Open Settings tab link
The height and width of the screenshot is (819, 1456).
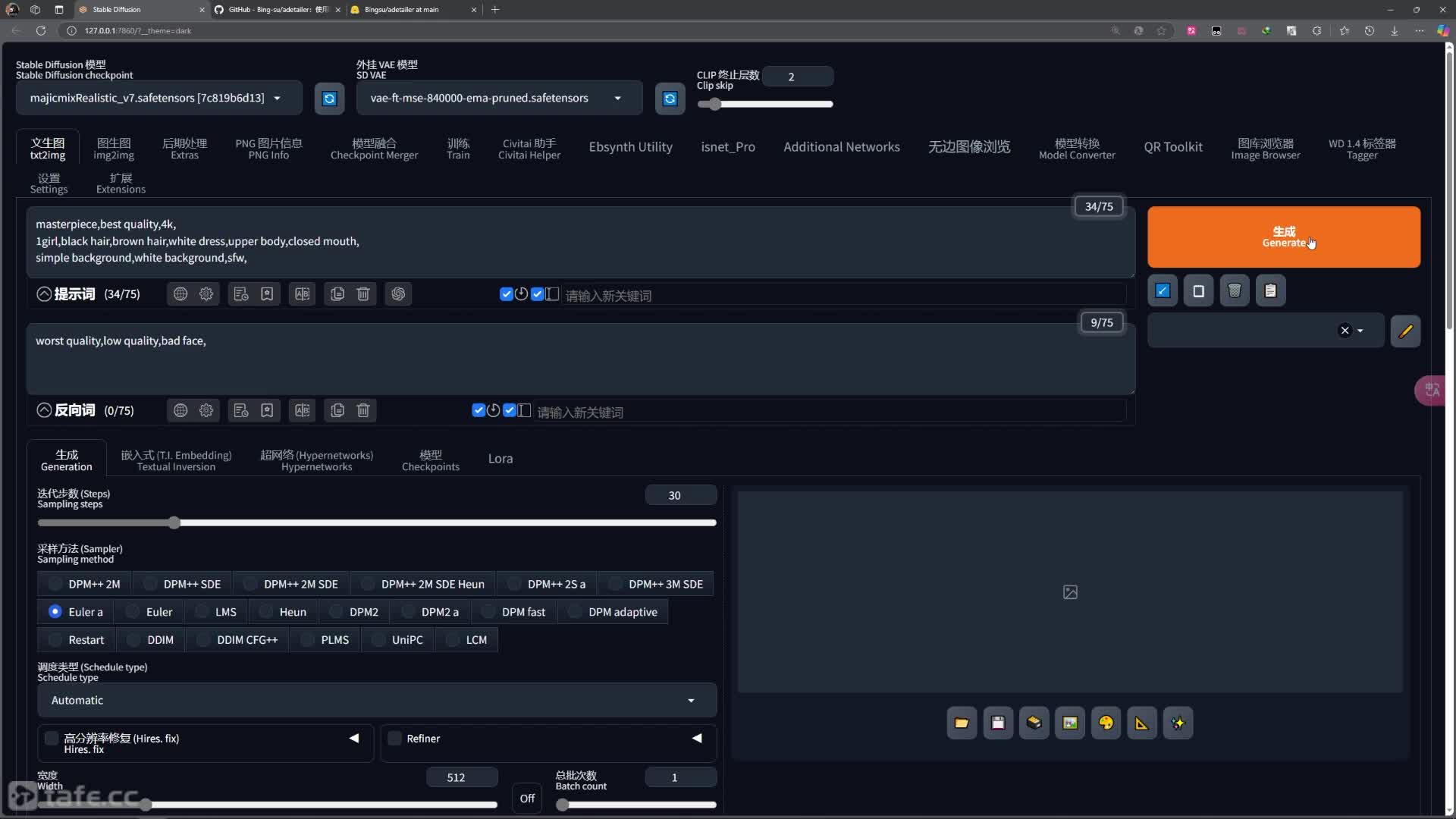49,184
